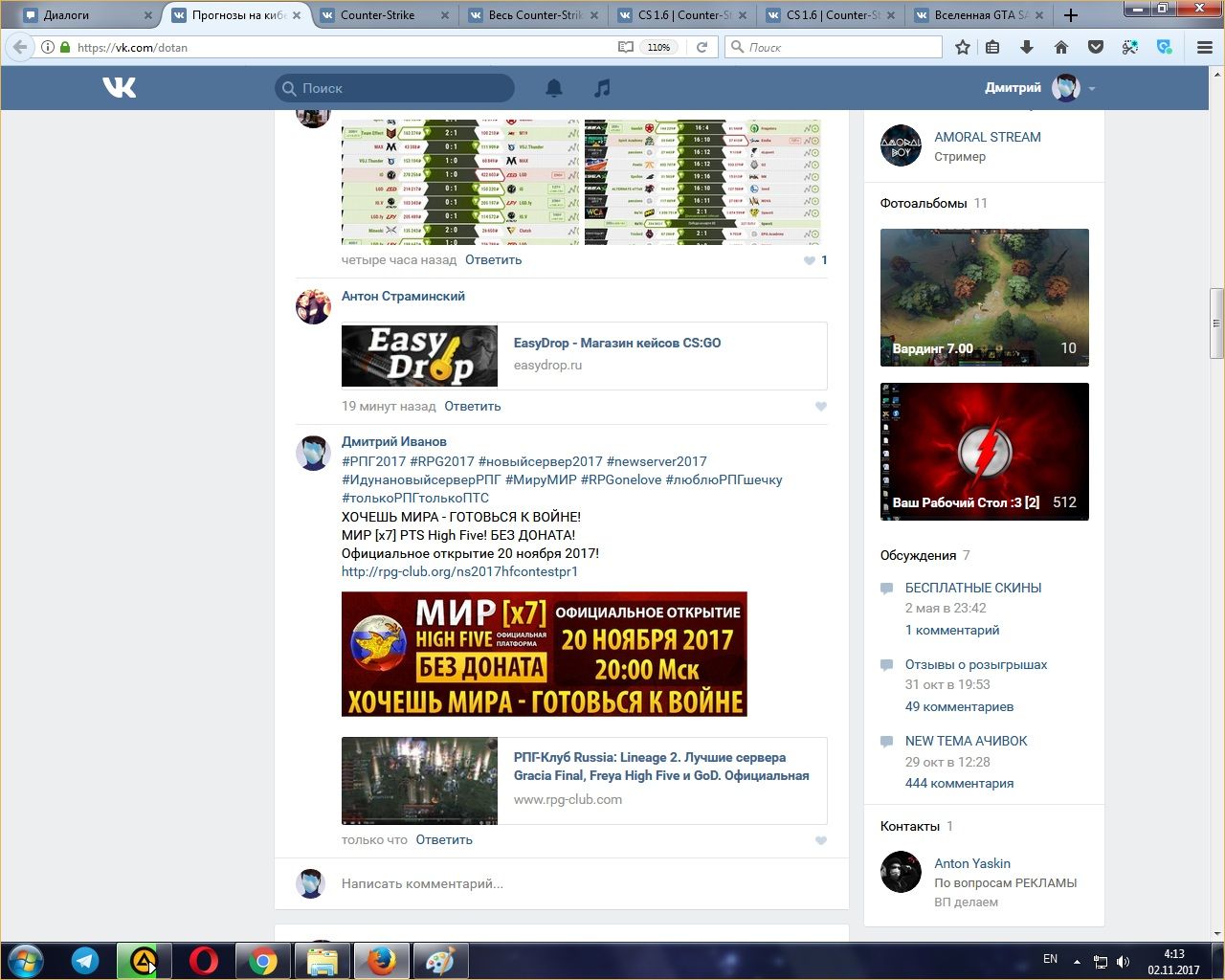Open Firefox downloads arrow icon
1225x980 pixels.
tap(1027, 47)
